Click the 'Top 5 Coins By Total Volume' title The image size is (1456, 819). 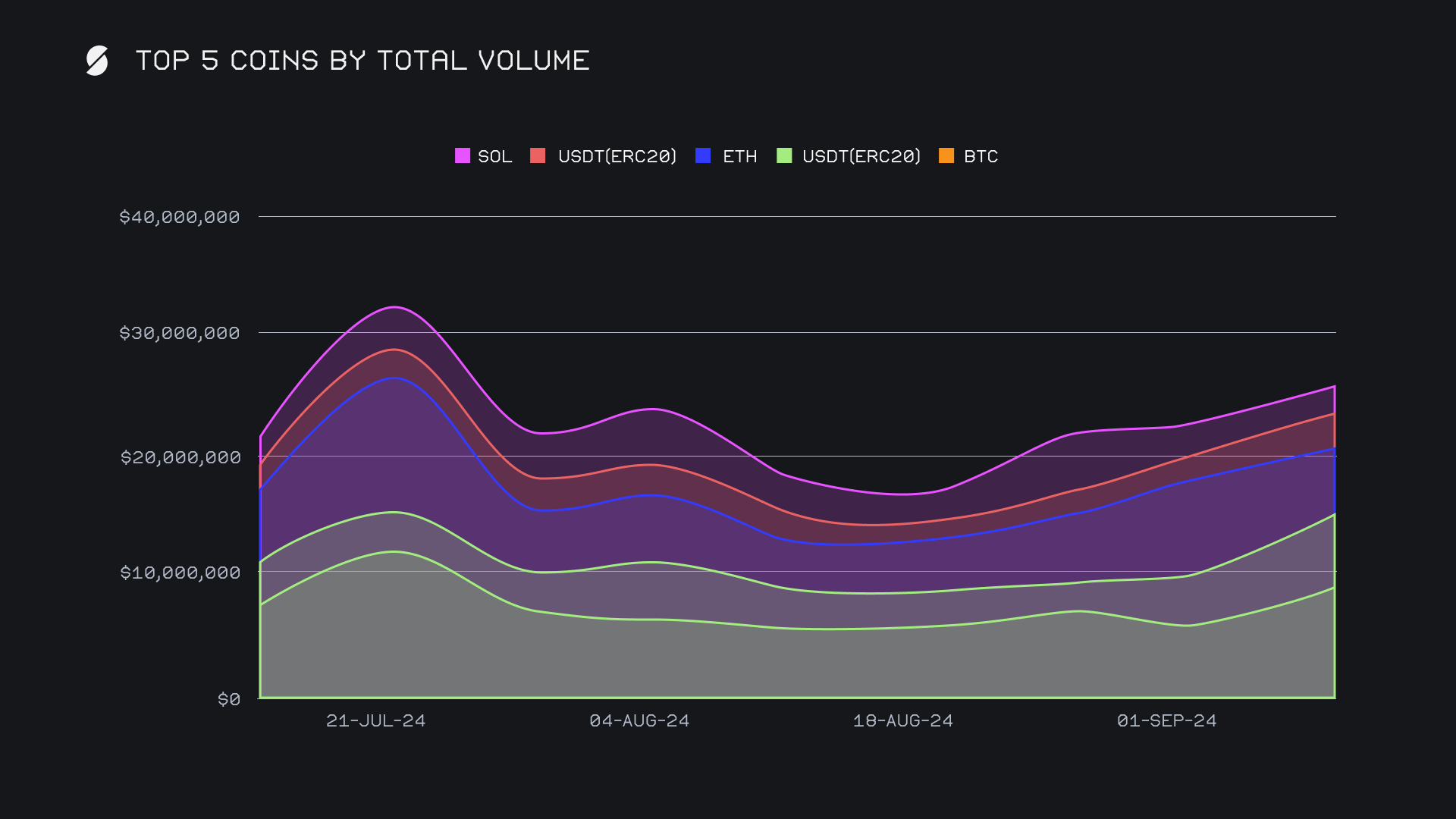click(362, 61)
